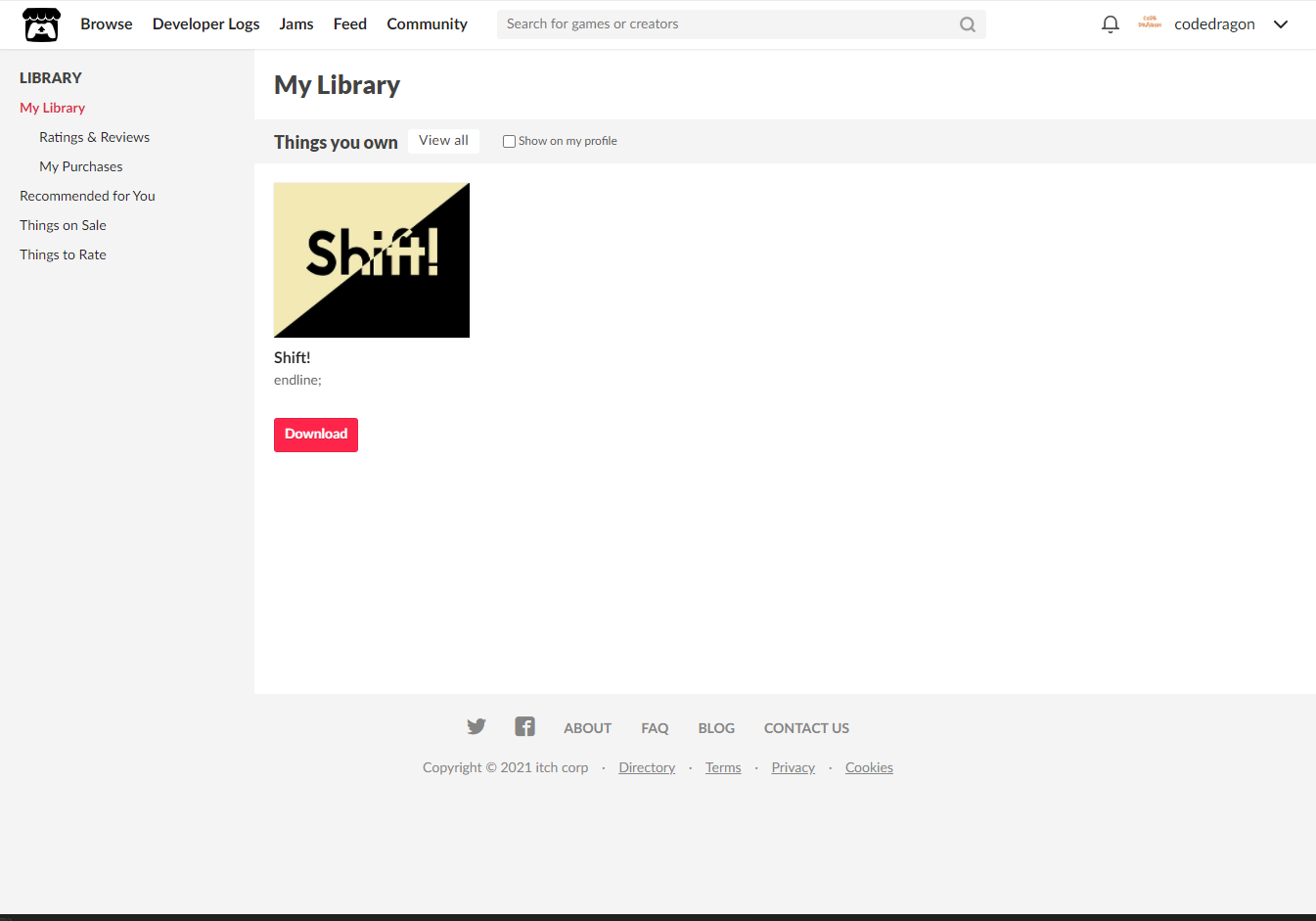Open the codedragon user avatar

tap(1150, 23)
